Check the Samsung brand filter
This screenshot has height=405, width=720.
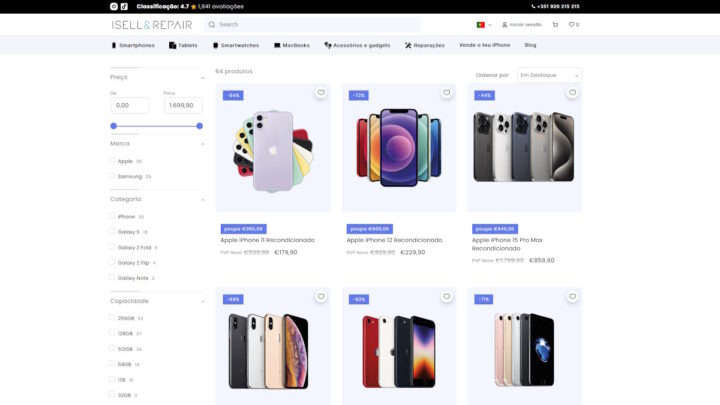[112, 175]
